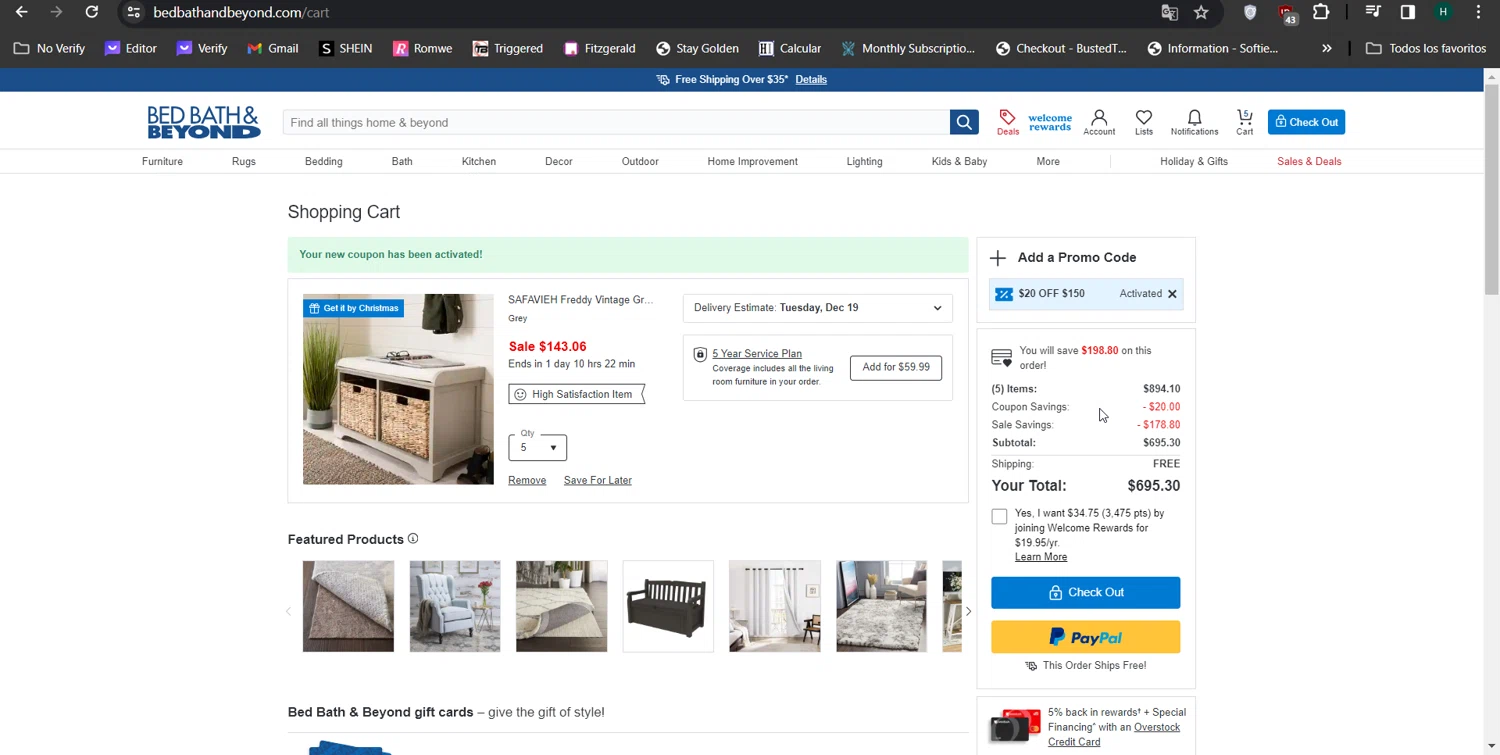The image size is (1500, 755).
Task: Toggle browser side panel icon
Action: (x=1408, y=12)
